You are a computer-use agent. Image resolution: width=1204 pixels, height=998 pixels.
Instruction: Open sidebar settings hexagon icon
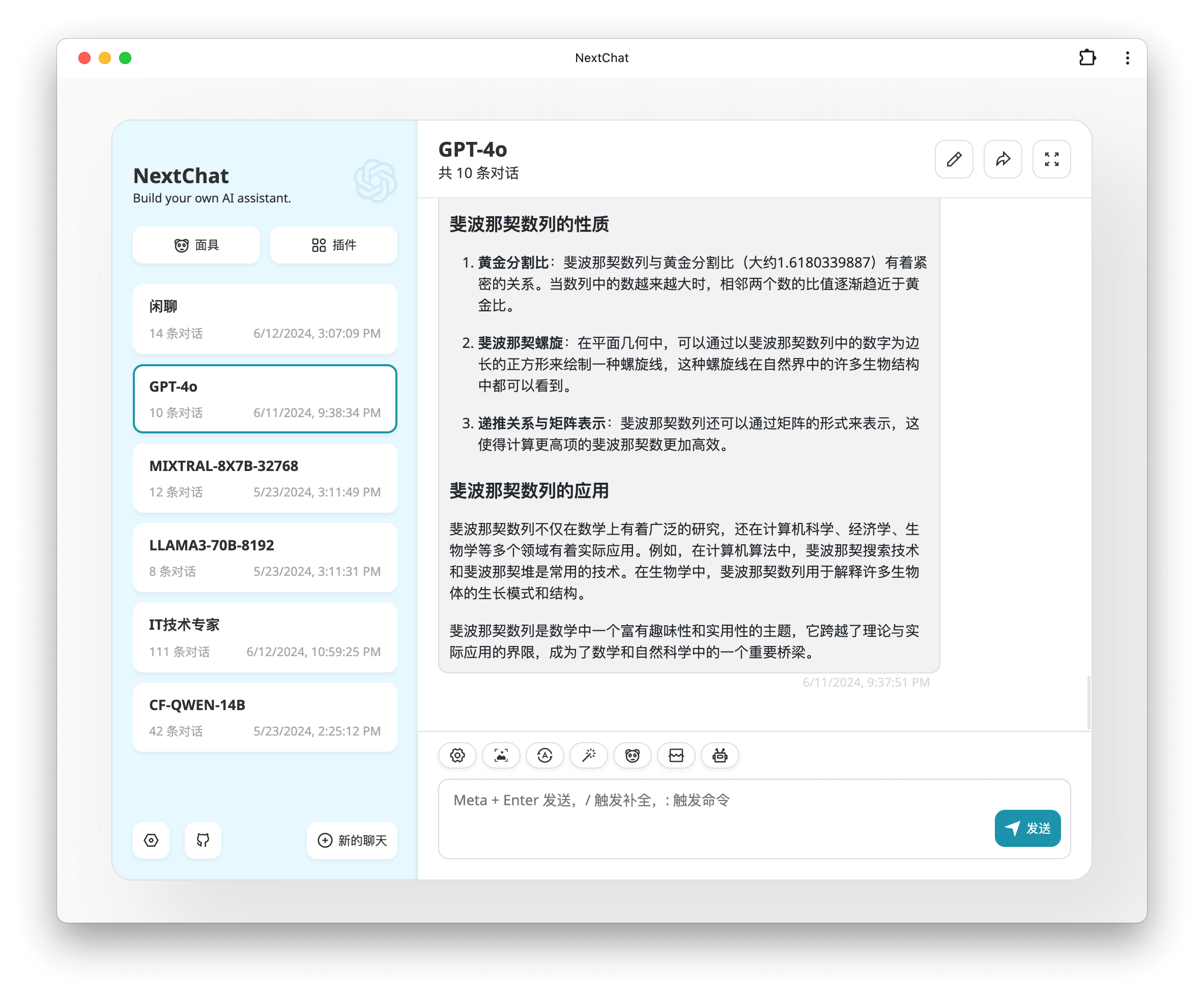point(151,840)
